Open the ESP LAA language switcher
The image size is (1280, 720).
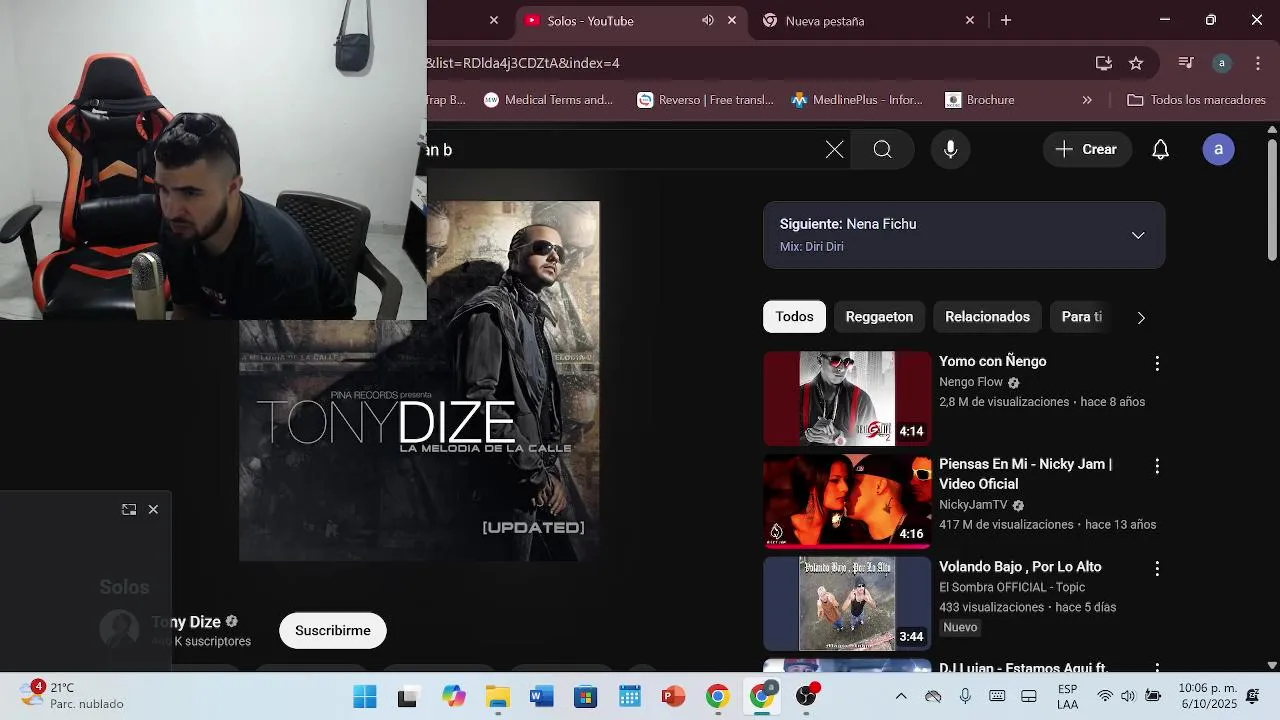1067,697
